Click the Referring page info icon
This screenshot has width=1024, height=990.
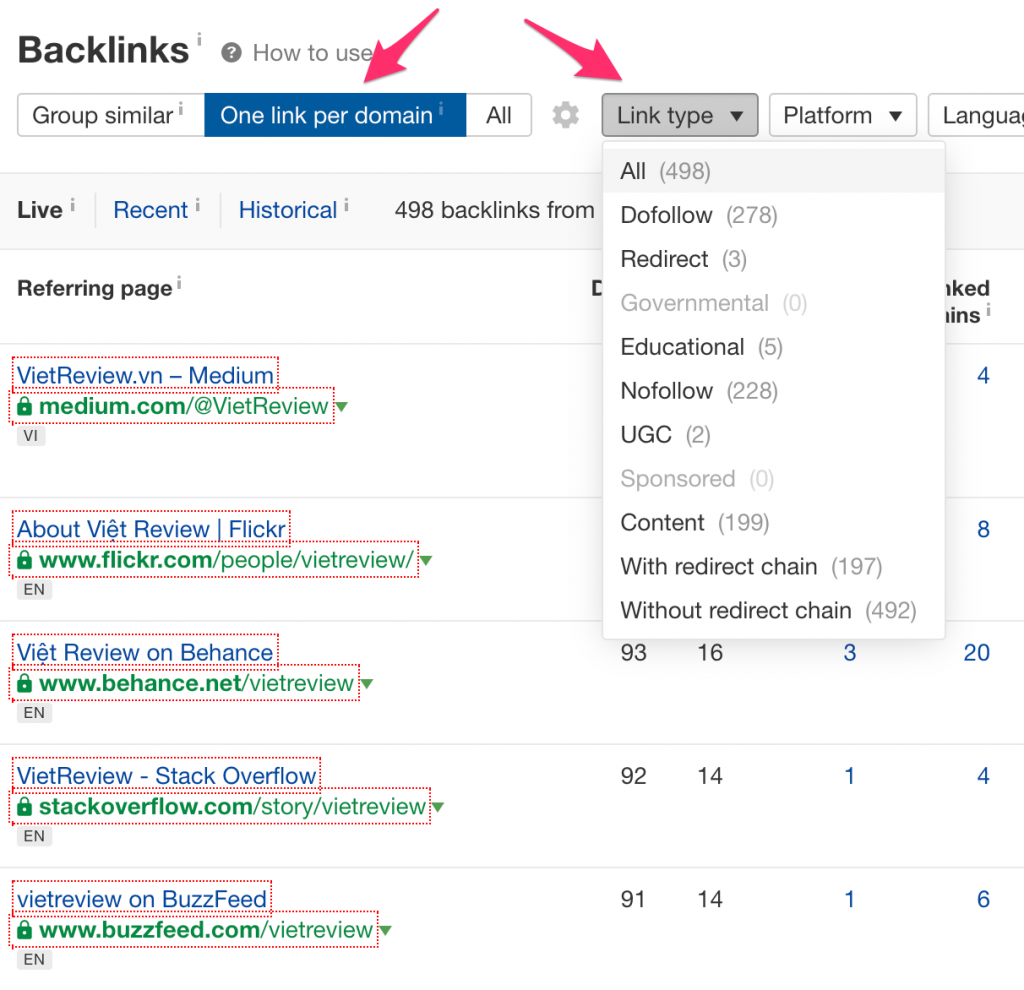(179, 283)
